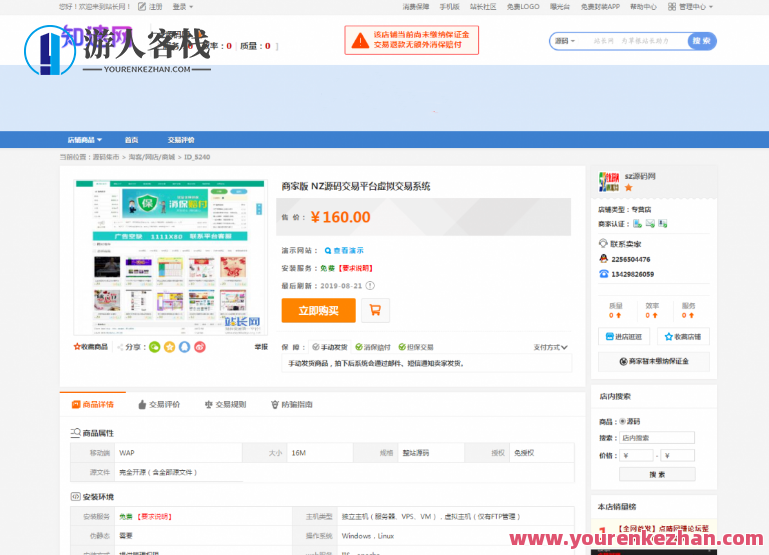The width and height of the screenshot is (769, 555).
Task: Click 查看演示 view demo link
Action: [x=344, y=250]
